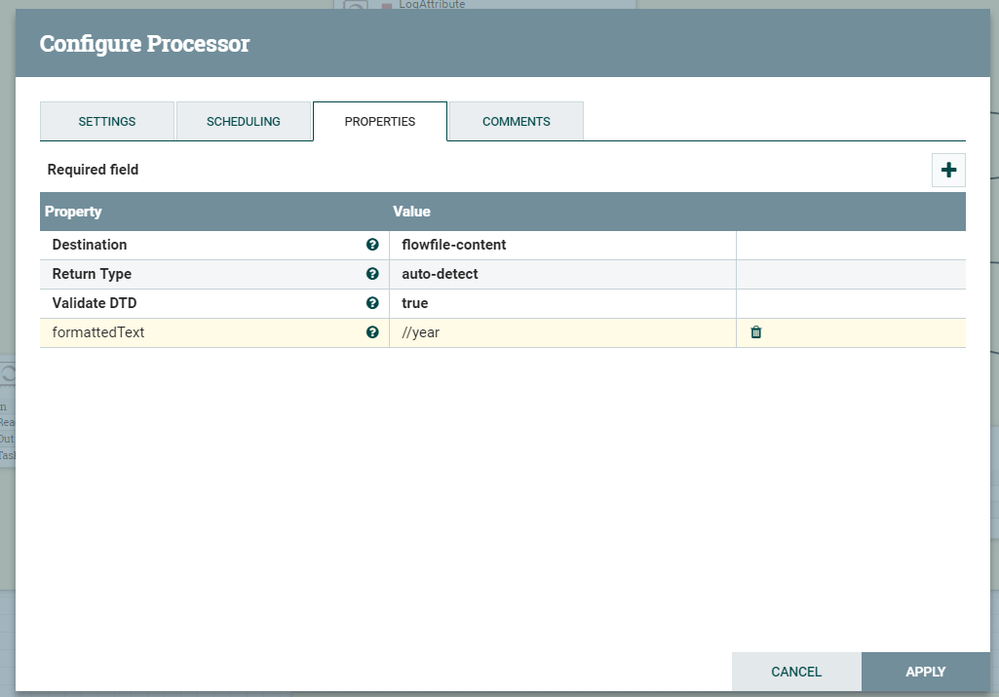999x697 pixels.
Task: Click the Required field label
Action: click(x=93, y=169)
